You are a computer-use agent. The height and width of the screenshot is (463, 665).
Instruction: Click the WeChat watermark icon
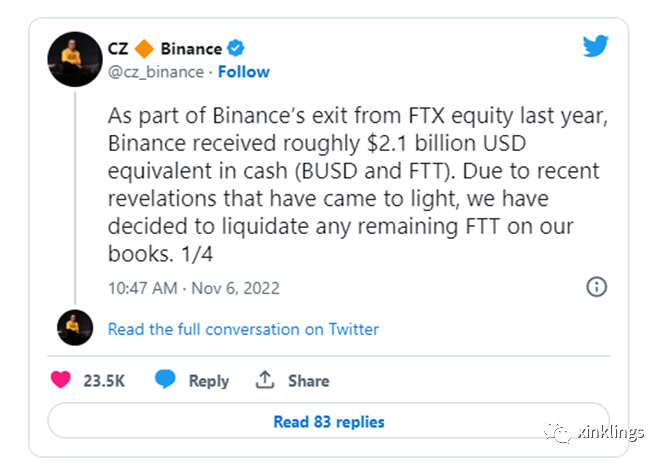(556, 431)
